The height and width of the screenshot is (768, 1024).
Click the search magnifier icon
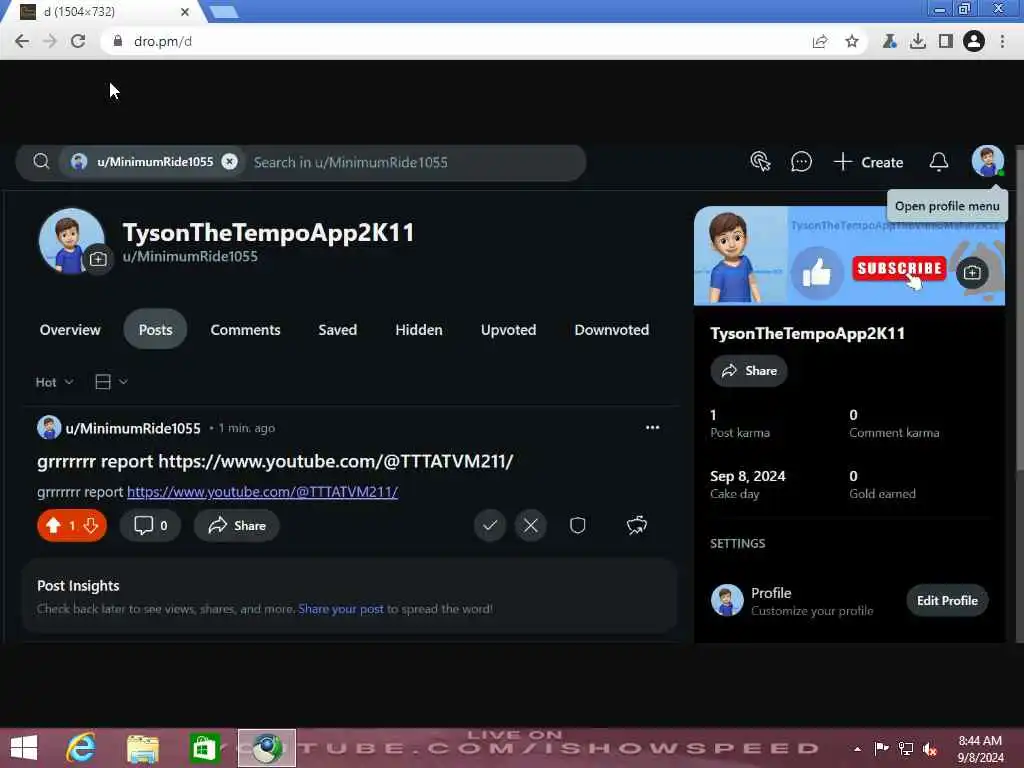41,161
